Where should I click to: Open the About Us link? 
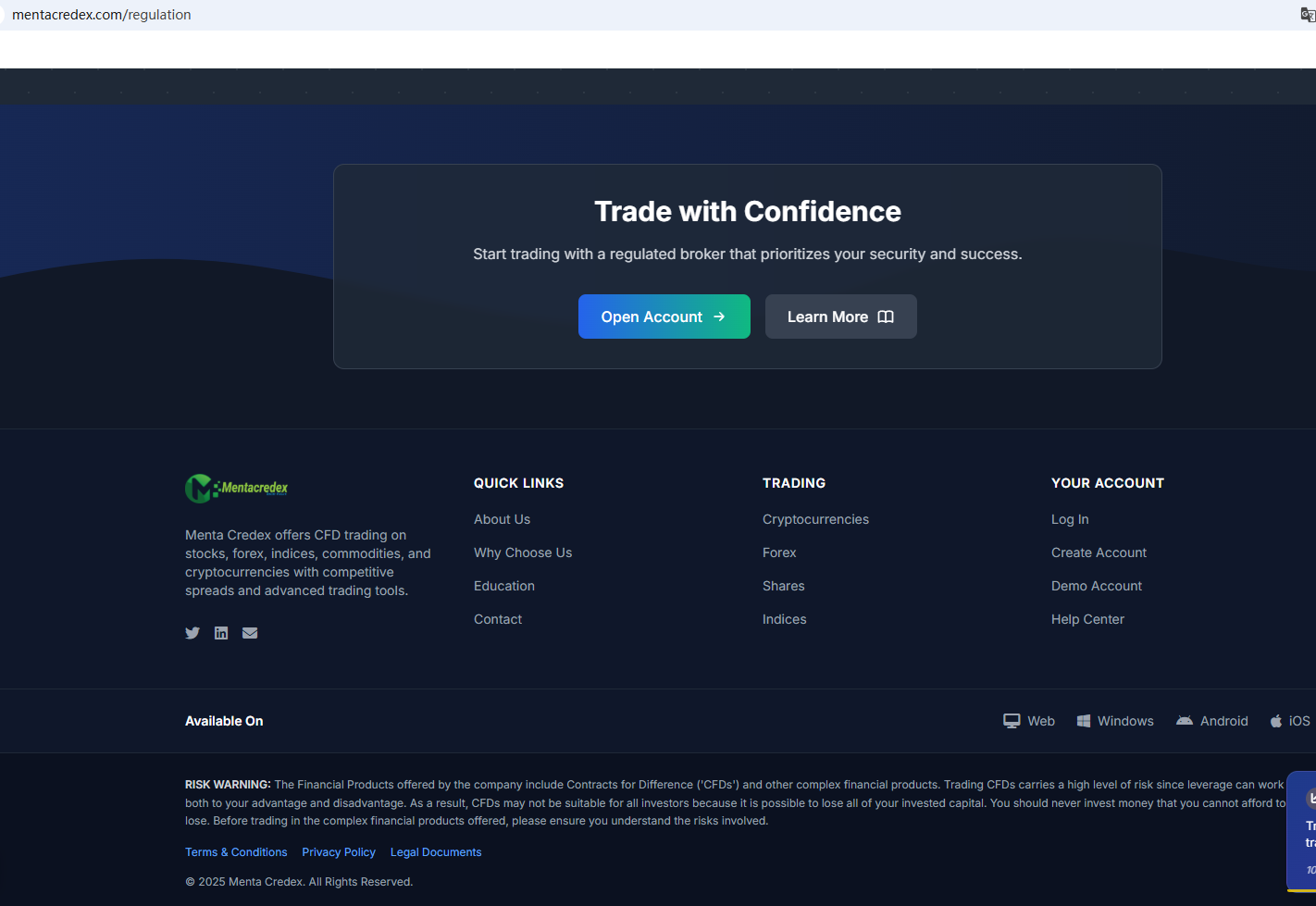(x=503, y=519)
